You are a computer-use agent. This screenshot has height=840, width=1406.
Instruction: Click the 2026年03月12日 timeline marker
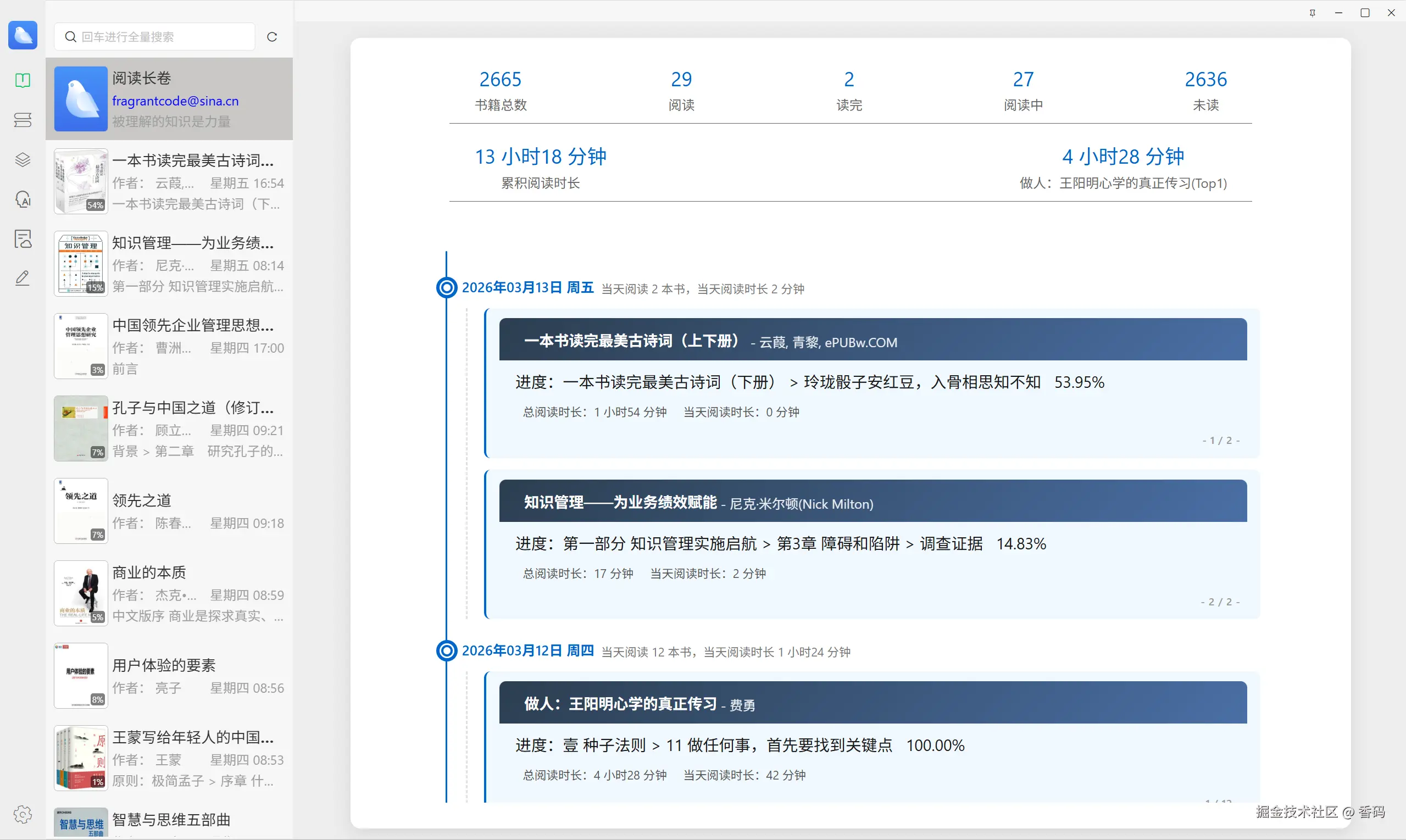[x=447, y=651]
